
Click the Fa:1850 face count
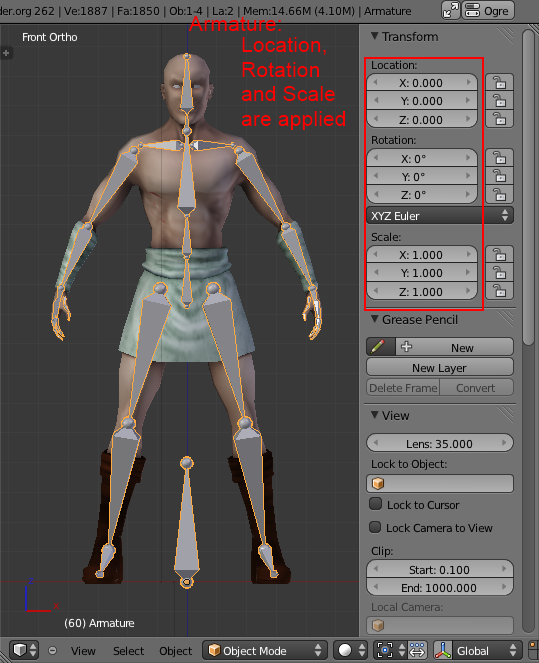click(138, 11)
